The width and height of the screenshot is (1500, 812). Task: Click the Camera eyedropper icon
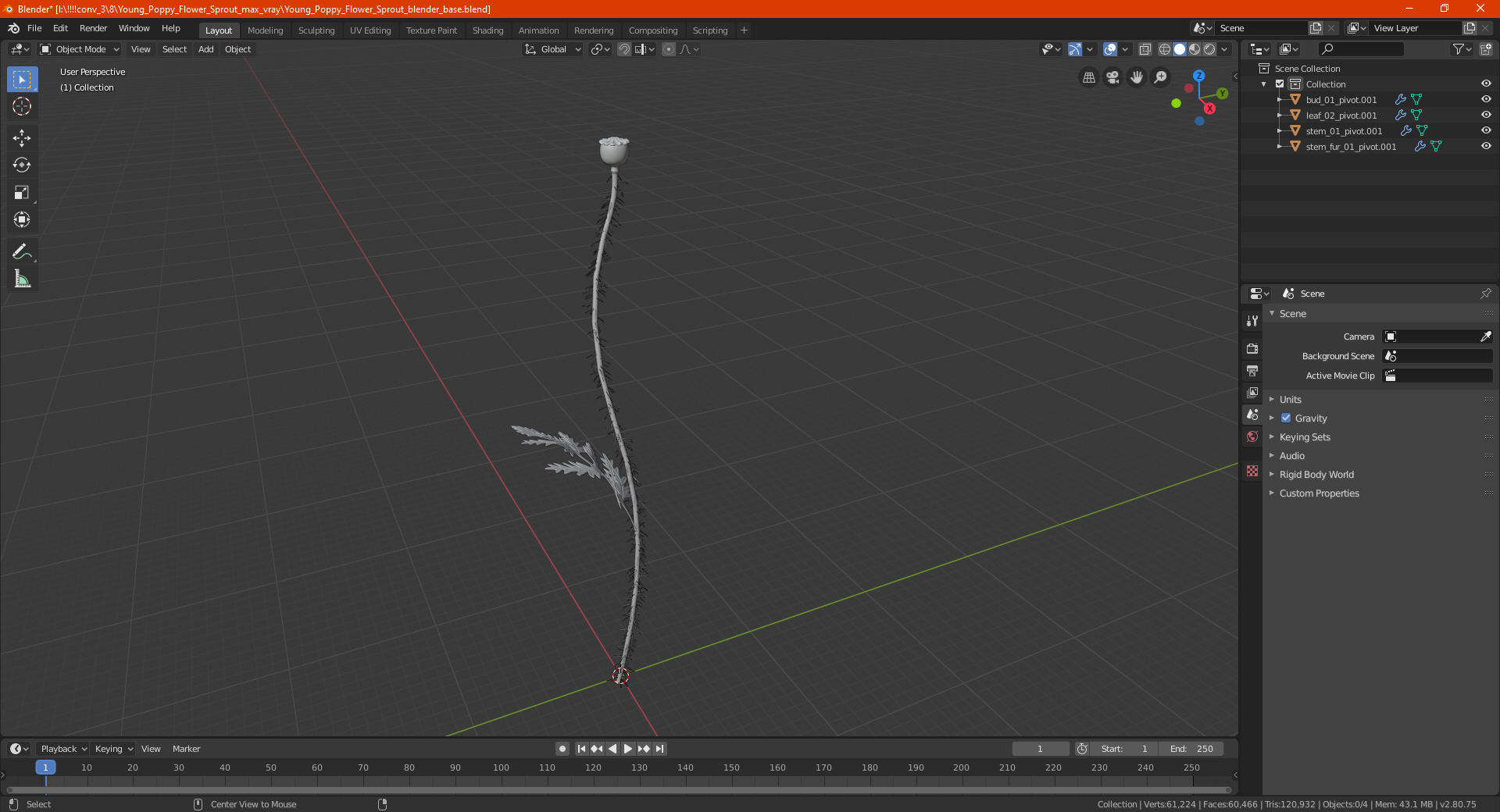click(x=1485, y=337)
